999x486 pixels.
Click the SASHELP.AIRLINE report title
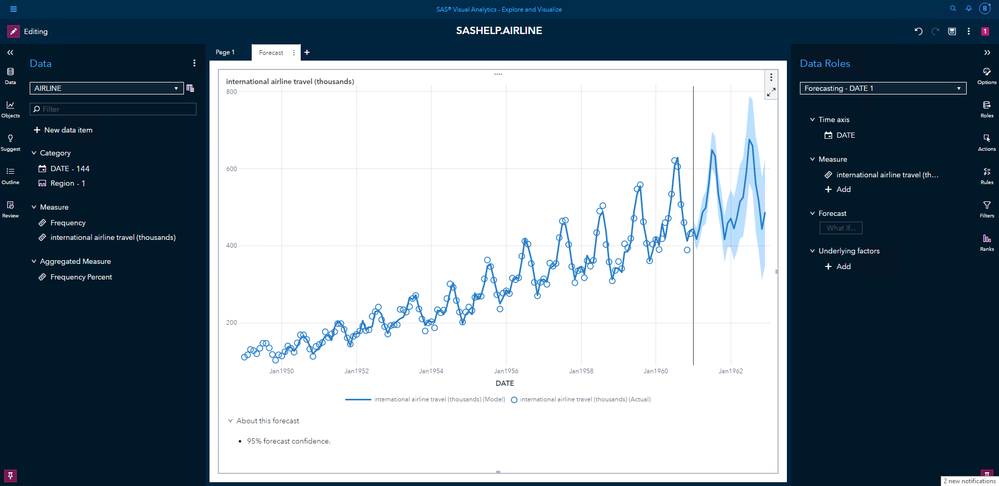click(x=500, y=31)
